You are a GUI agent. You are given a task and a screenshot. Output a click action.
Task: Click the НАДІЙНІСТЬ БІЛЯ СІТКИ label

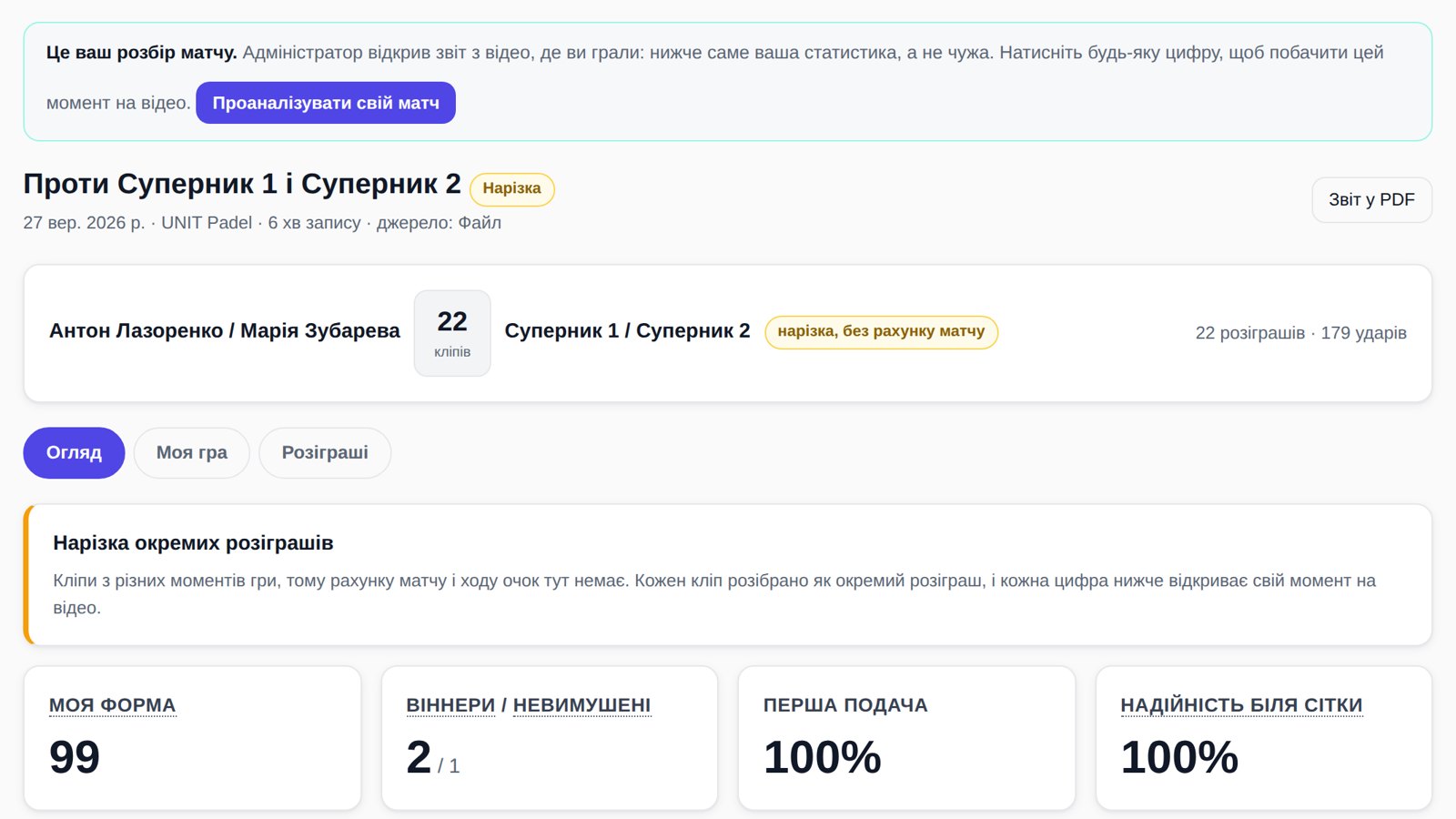(1241, 705)
